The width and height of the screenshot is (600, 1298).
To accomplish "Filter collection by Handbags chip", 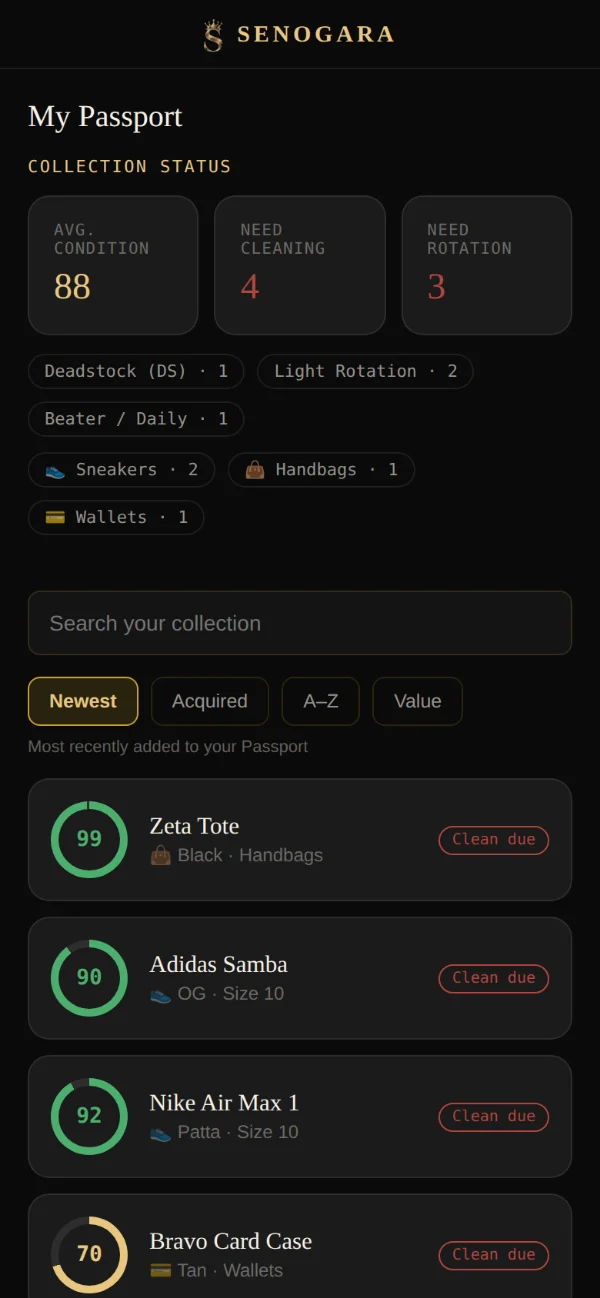I will click(321, 470).
